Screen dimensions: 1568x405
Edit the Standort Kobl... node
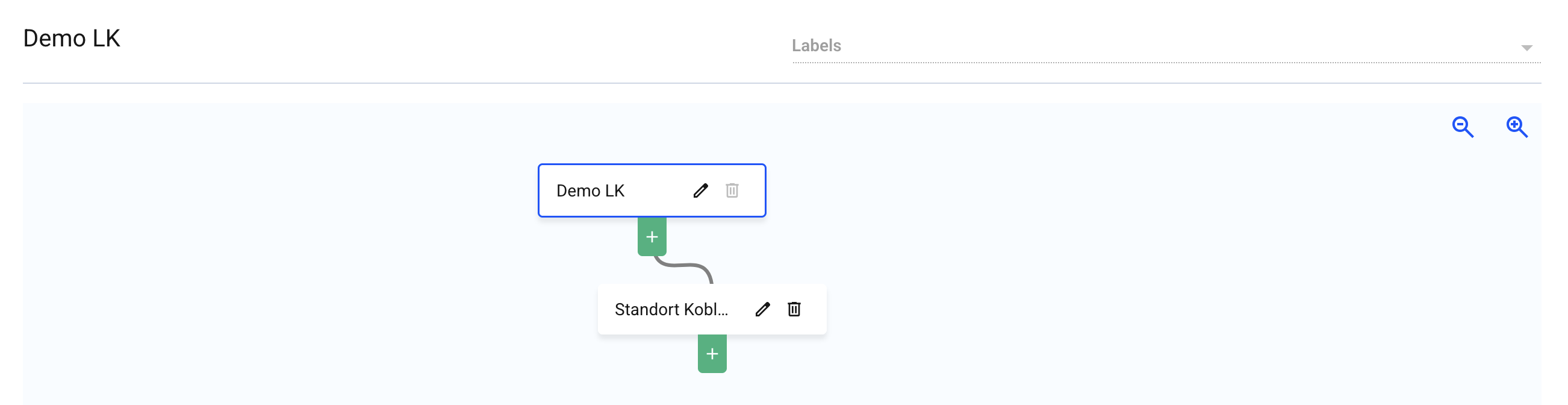coord(762,309)
